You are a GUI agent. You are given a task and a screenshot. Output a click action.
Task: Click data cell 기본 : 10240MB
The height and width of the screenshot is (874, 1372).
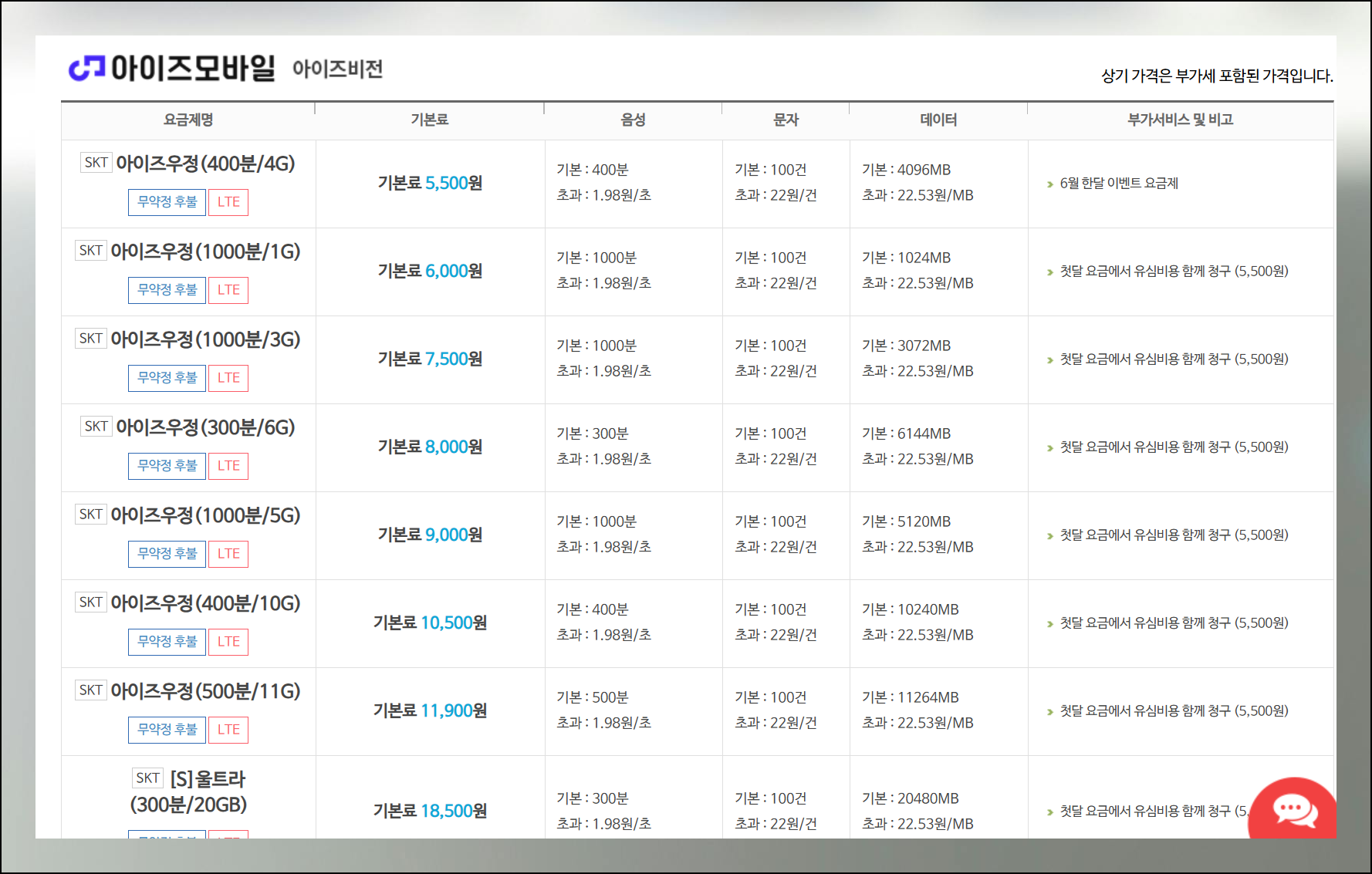[911, 609]
